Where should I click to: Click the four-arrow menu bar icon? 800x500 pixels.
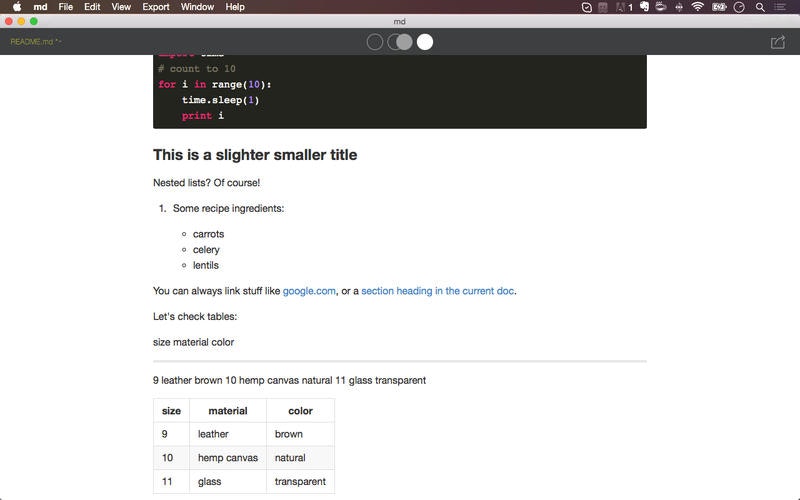[x=679, y=7]
